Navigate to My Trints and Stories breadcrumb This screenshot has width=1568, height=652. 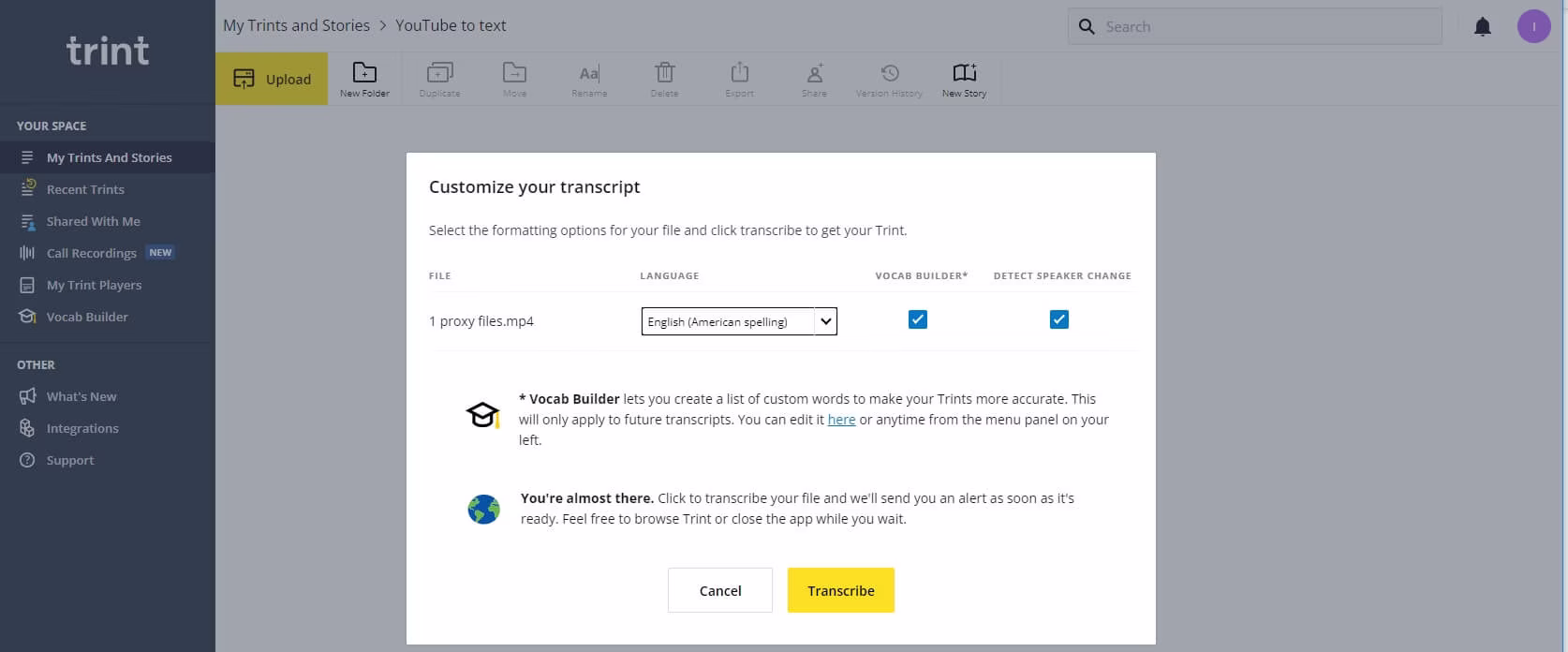[x=296, y=25]
